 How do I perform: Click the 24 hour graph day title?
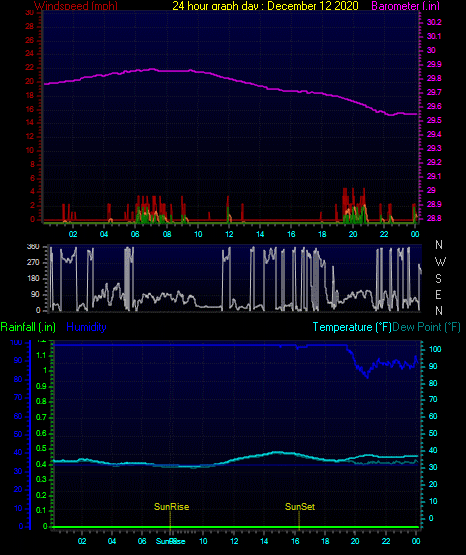(265, 6)
